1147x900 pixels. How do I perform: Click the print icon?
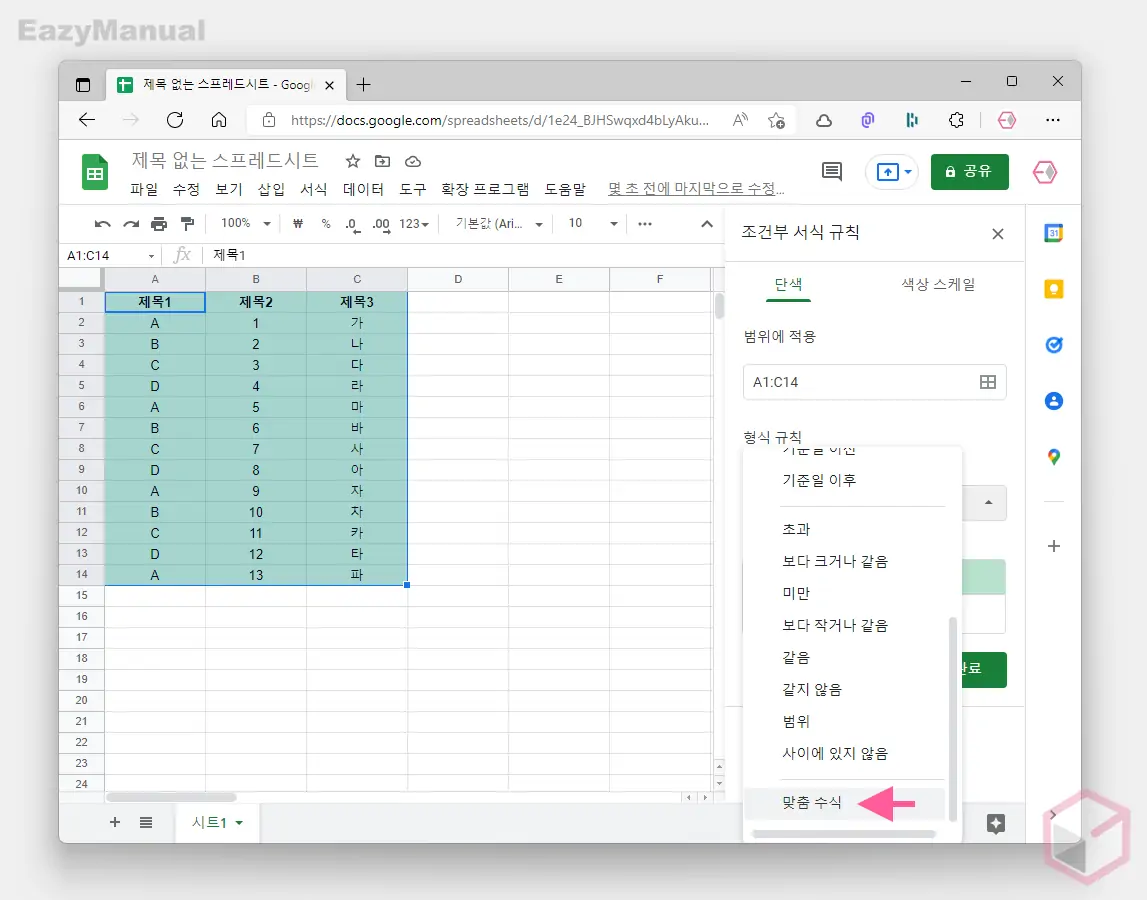(159, 224)
